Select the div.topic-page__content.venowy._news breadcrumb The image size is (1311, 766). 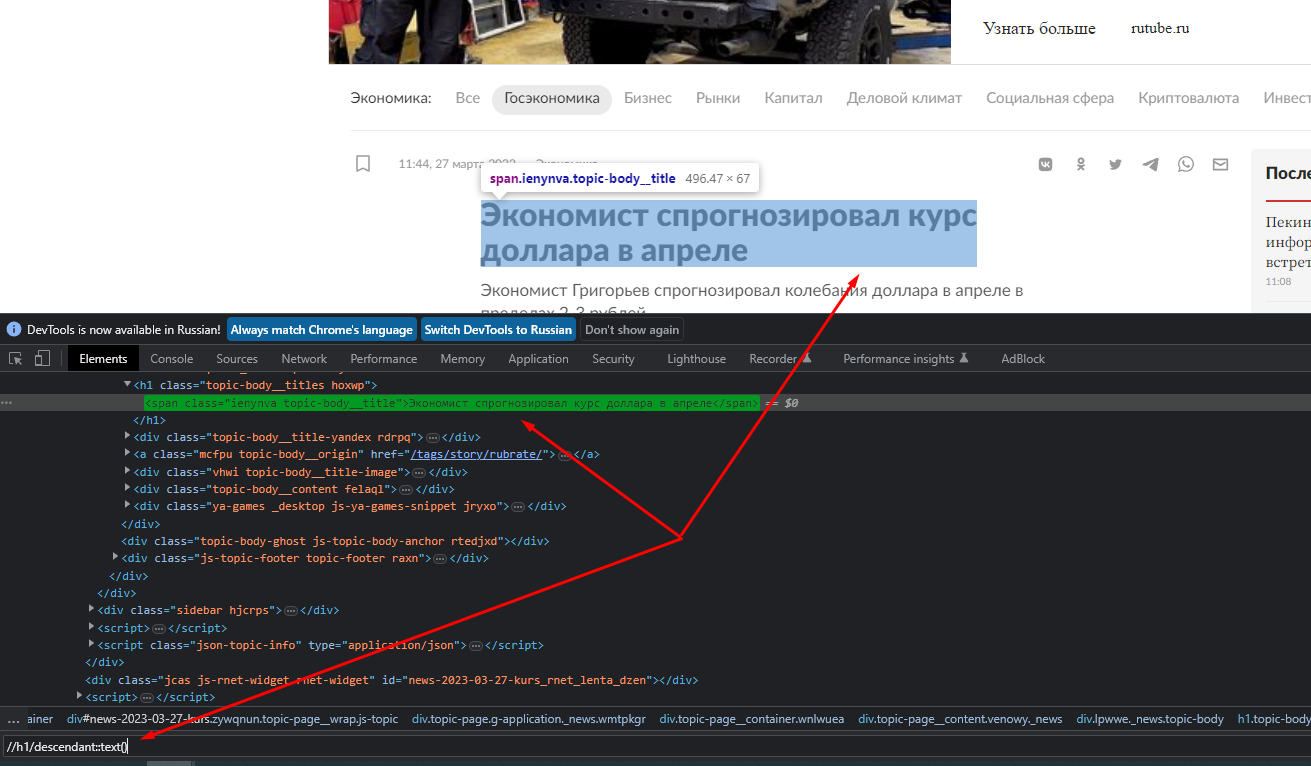960,719
